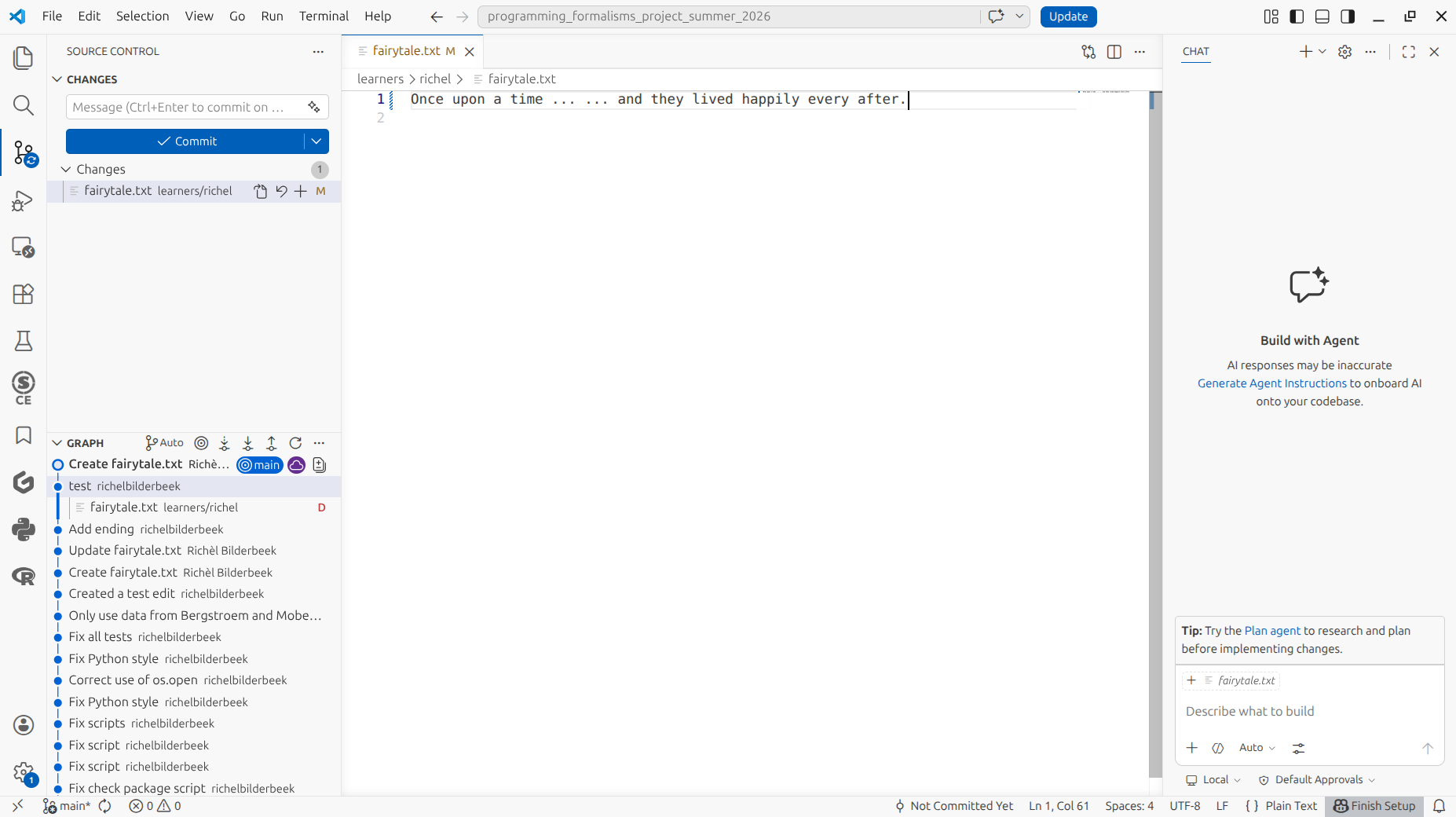Collapse the GRAPH section
Viewport: 1456px width, 817px height.
tap(57, 443)
